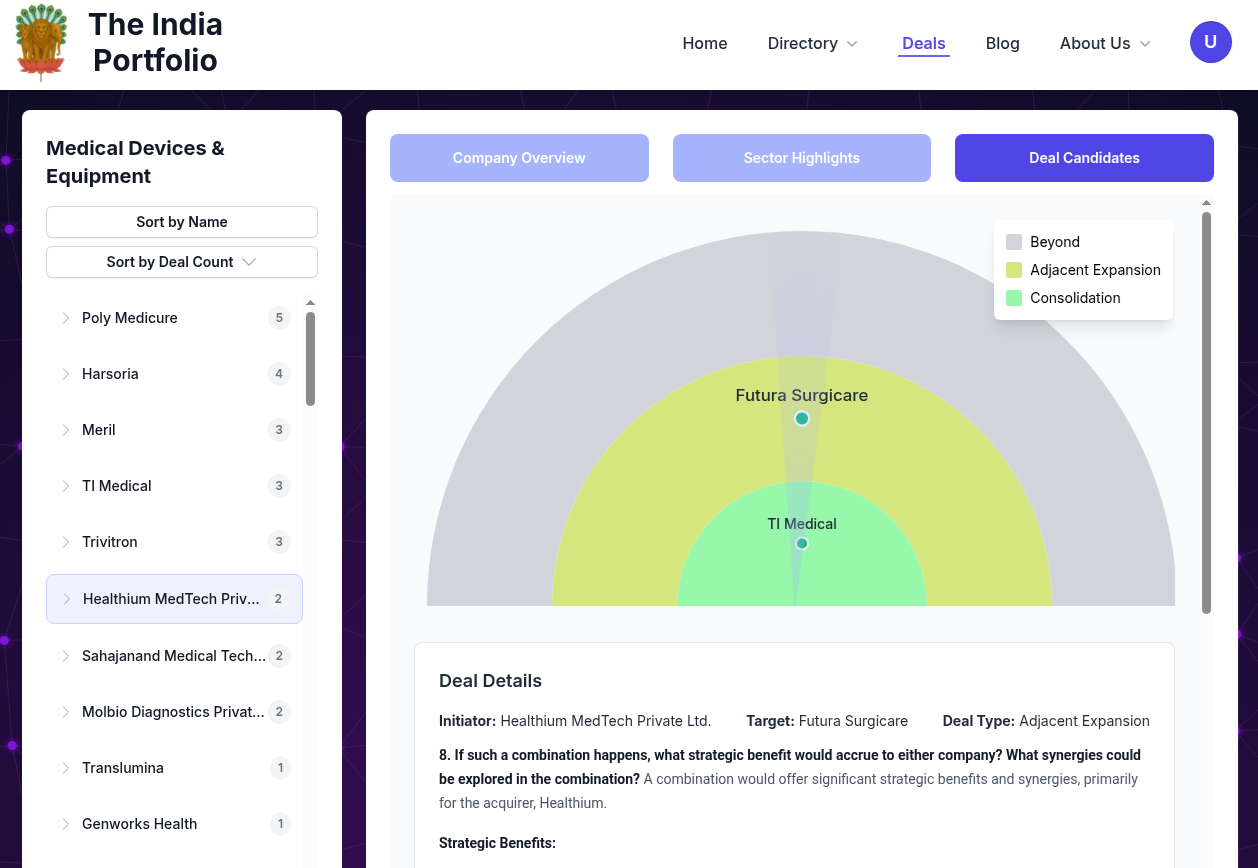Click the India Portfolio peacock logo
The image size is (1258, 868).
[41, 43]
